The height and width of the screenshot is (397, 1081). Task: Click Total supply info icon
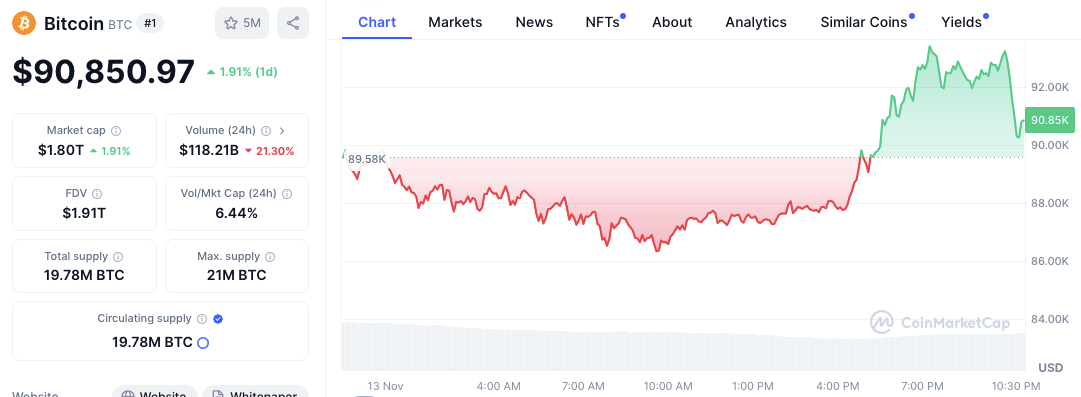pos(118,256)
